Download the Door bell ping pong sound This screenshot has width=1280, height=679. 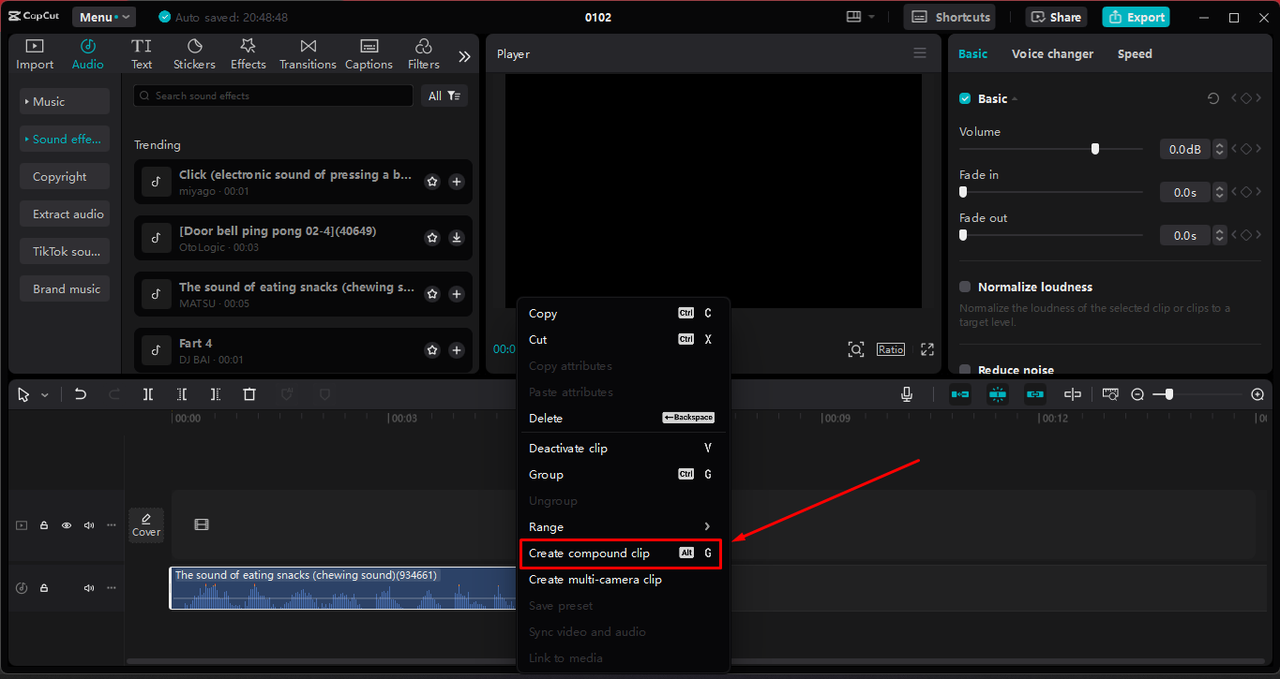click(456, 238)
